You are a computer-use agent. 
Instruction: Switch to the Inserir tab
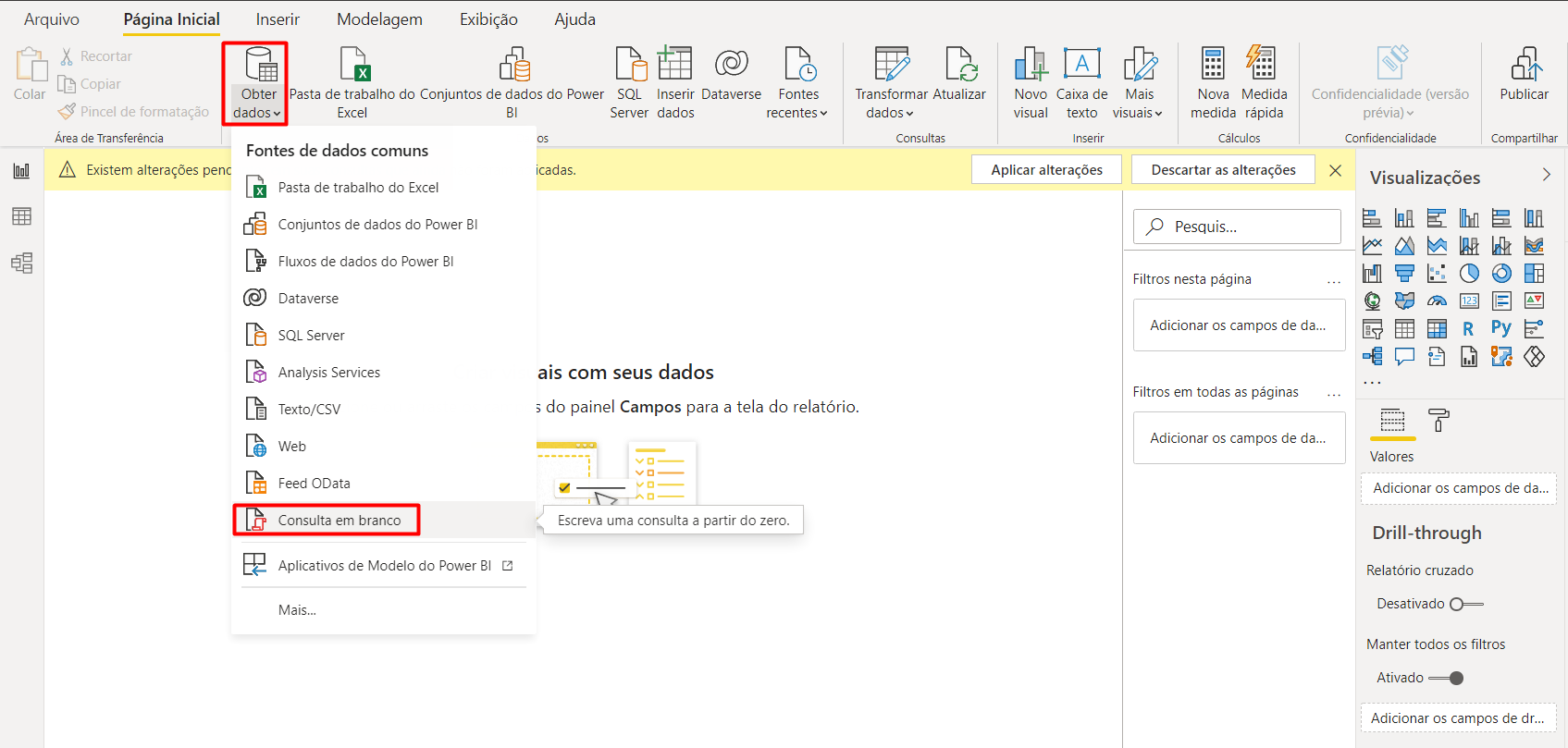click(x=278, y=19)
